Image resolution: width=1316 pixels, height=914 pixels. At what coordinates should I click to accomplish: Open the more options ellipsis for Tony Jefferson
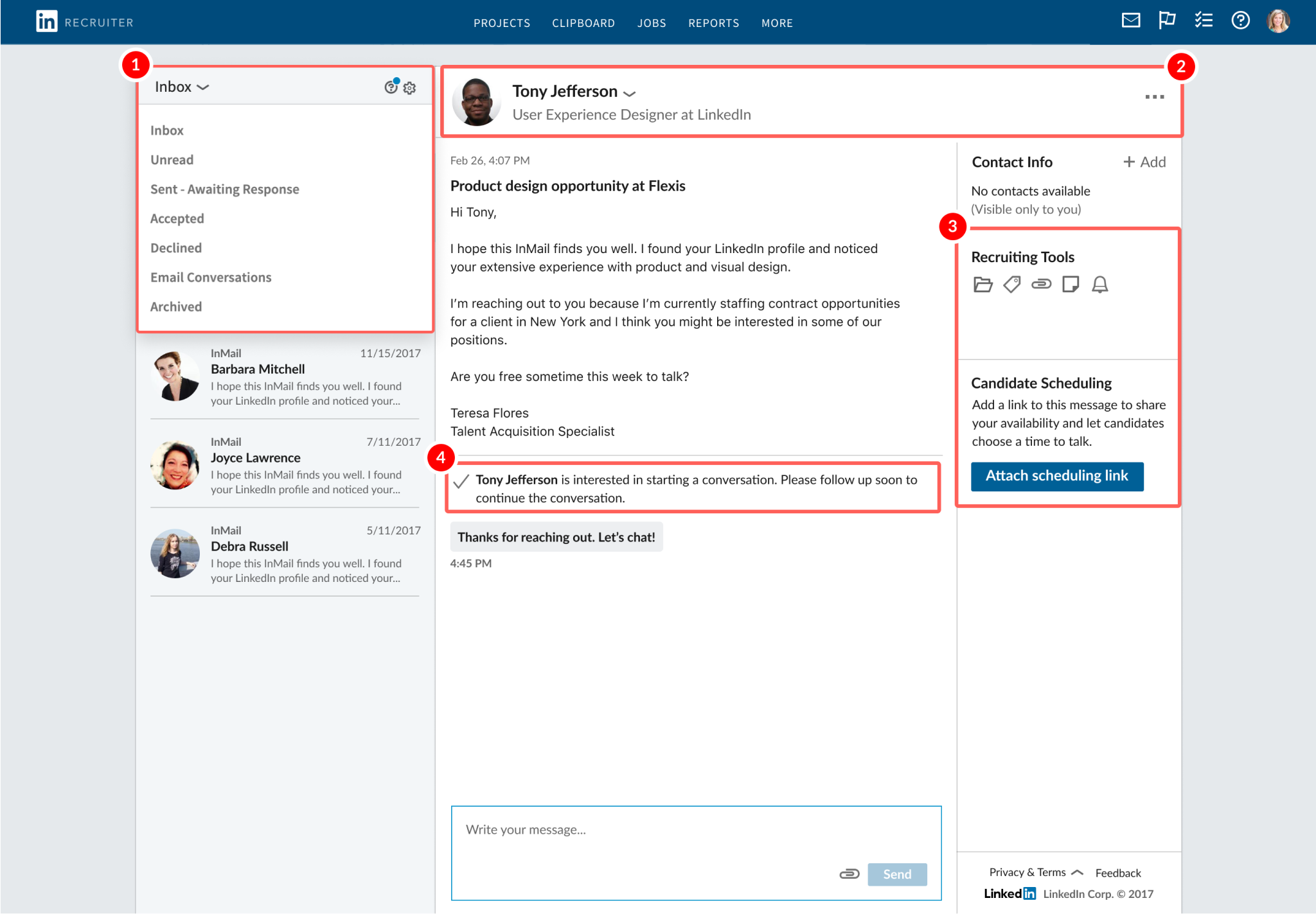pos(1154,97)
